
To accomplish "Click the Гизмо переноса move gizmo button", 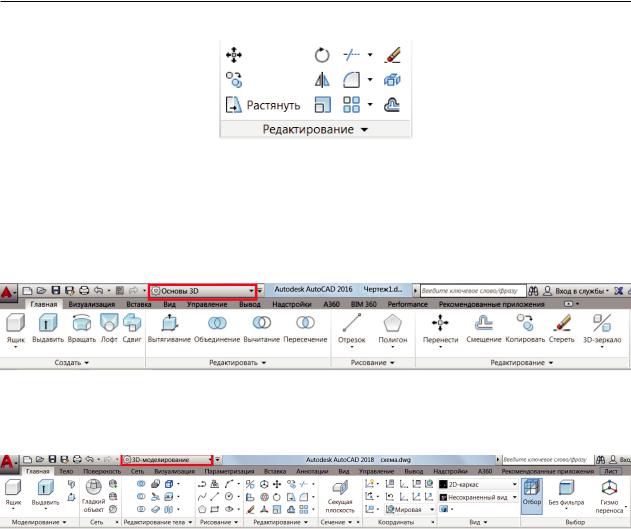I will [609, 497].
